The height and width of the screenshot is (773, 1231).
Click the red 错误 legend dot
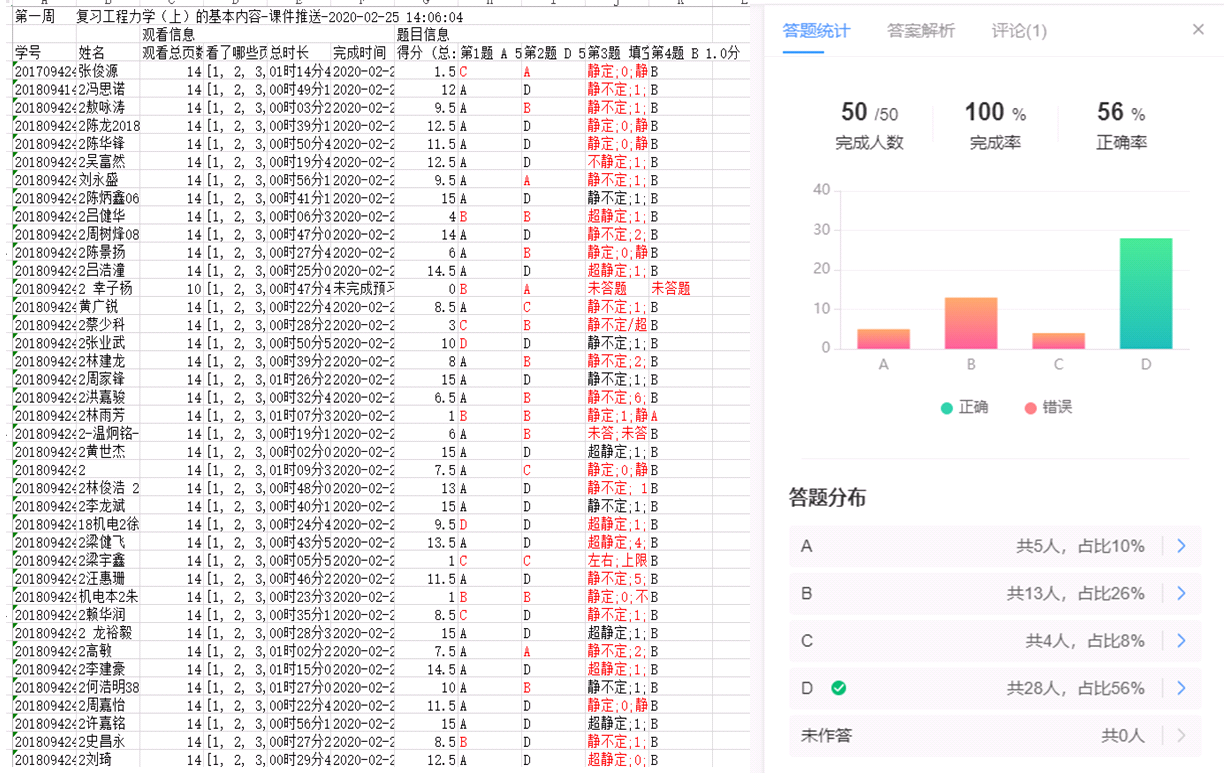point(1030,408)
